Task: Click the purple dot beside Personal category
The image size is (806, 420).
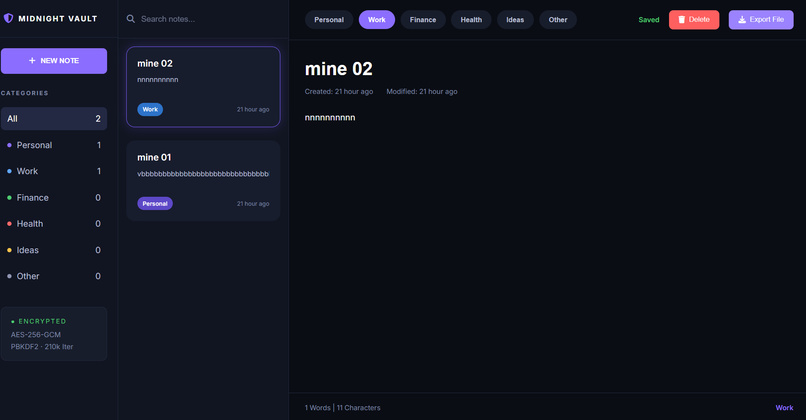Action: click(9, 145)
